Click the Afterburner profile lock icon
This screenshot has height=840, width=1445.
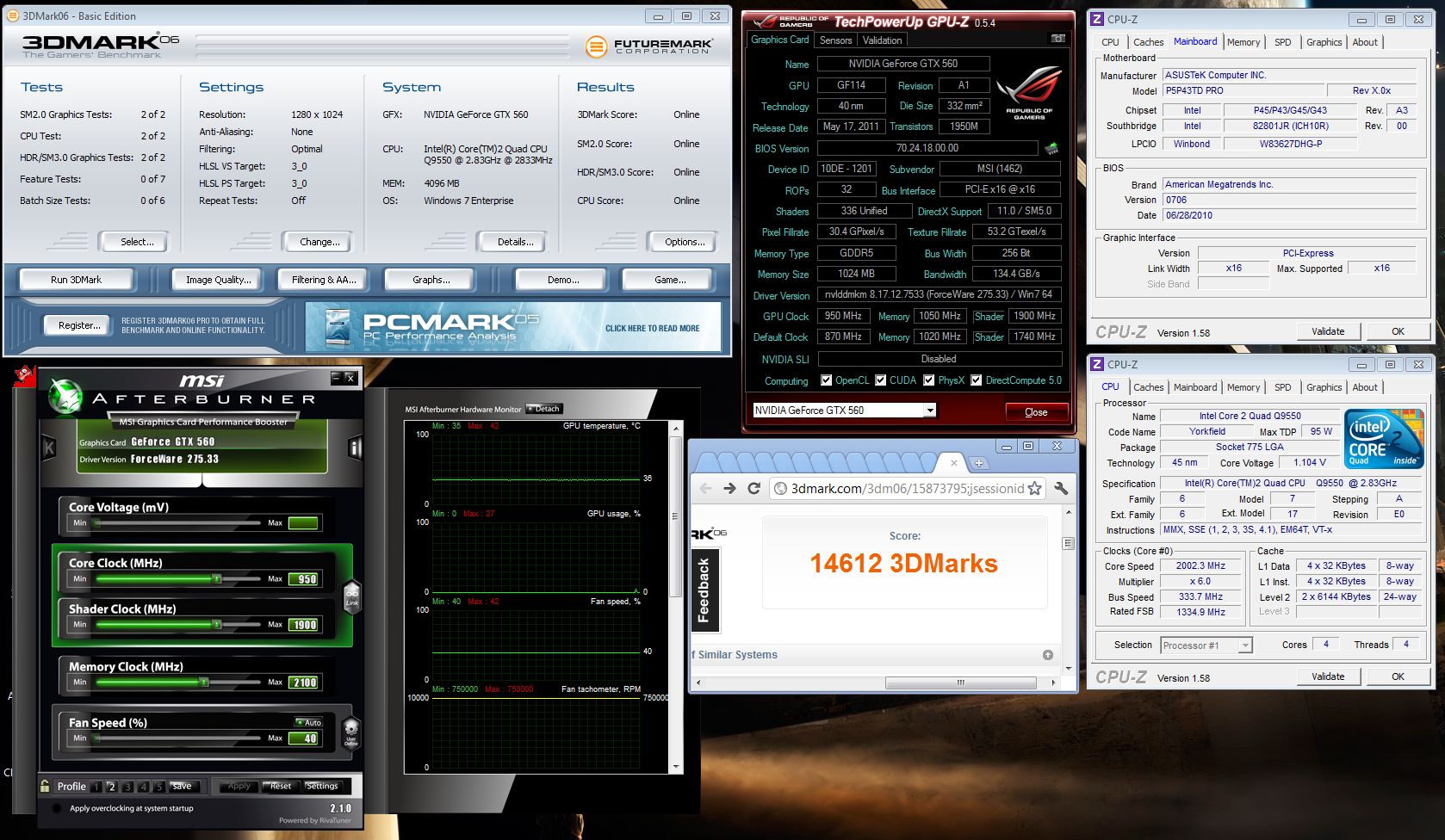click(x=45, y=785)
